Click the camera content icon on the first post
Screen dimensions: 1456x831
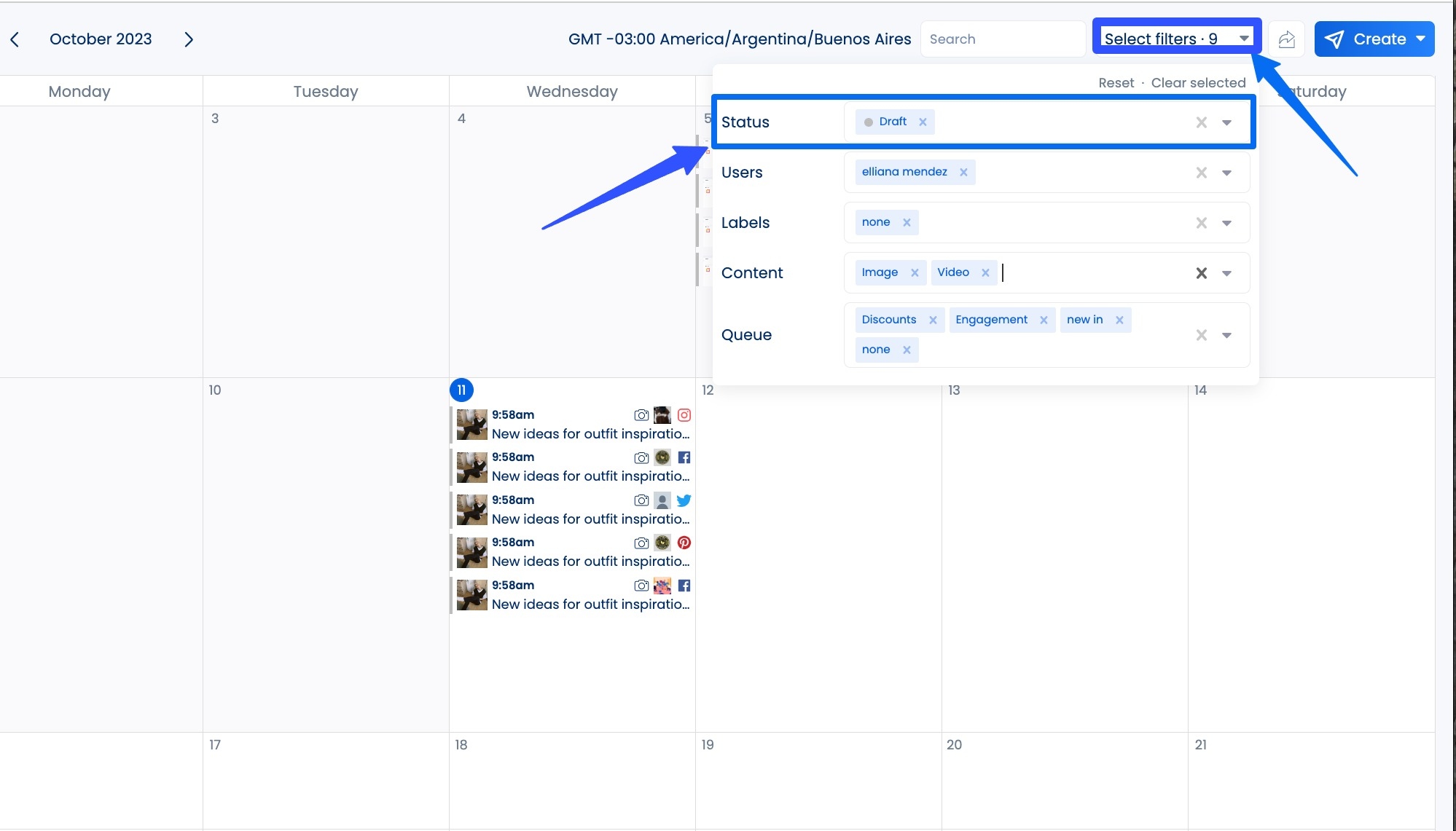click(641, 415)
